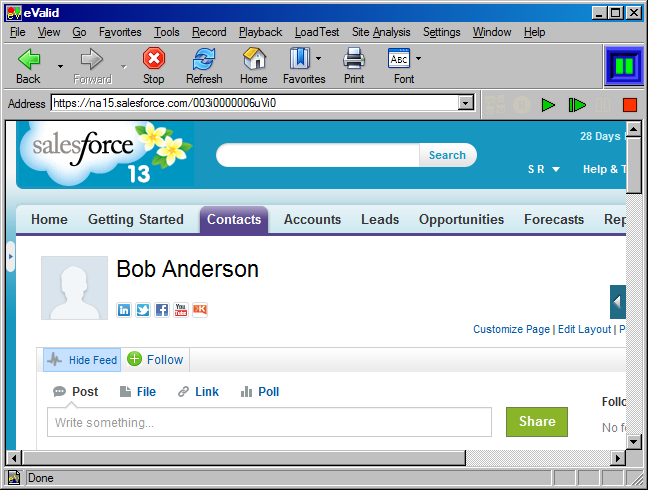Open the LoadTest menu
The image size is (648, 490).
[x=317, y=32]
